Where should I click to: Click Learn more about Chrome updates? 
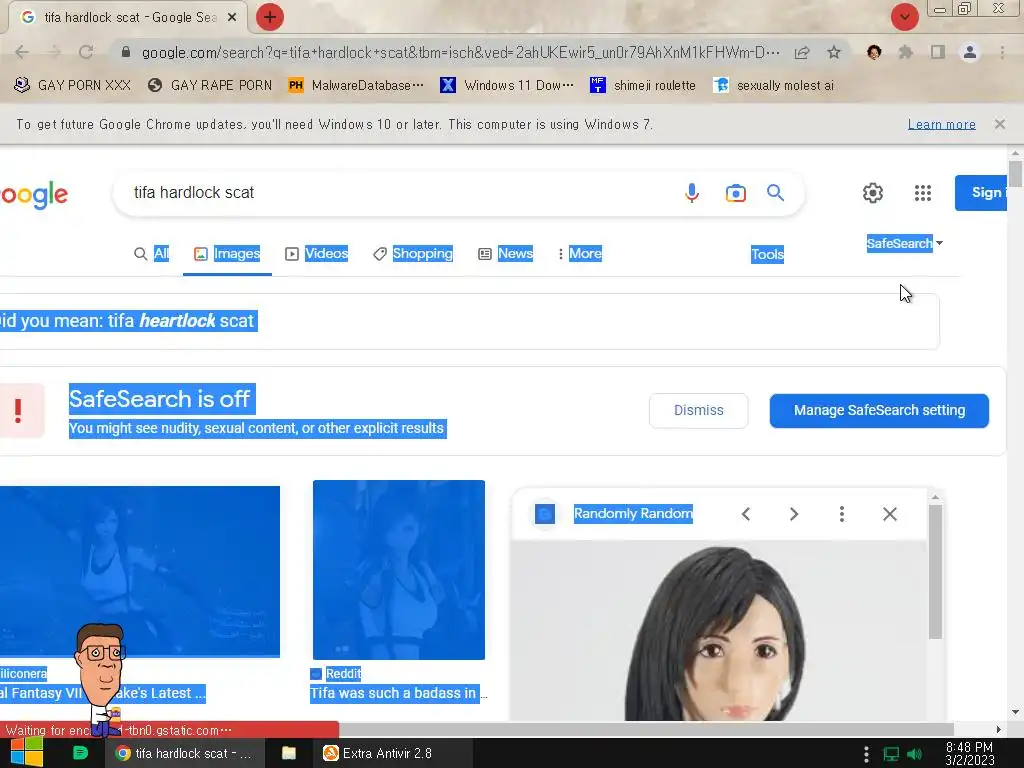tap(941, 124)
